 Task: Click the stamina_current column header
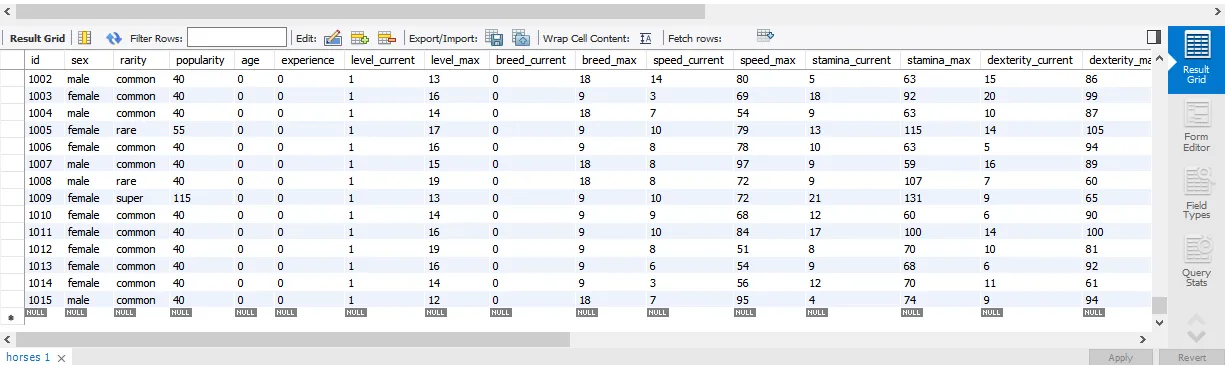click(852, 60)
